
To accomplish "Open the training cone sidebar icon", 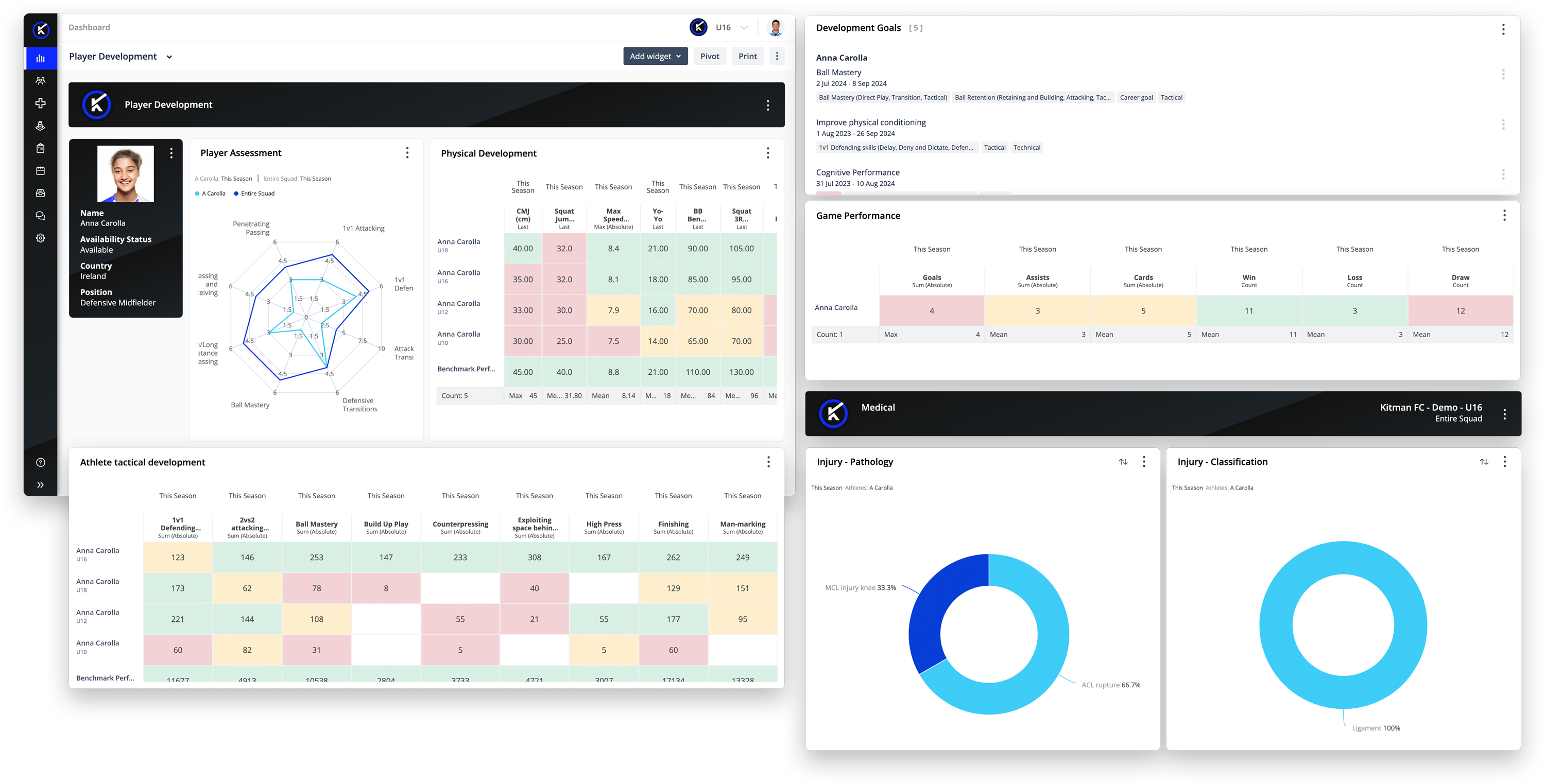I will click(40, 126).
